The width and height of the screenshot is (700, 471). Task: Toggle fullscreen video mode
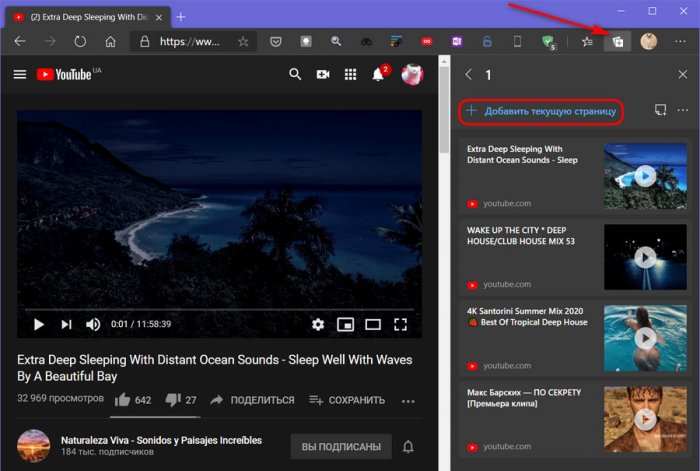point(400,324)
